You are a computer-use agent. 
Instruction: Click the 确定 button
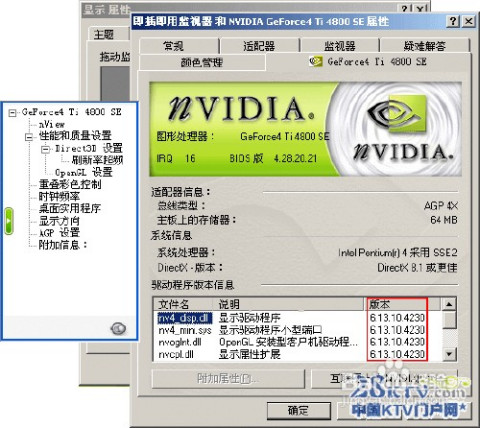click(x=298, y=410)
